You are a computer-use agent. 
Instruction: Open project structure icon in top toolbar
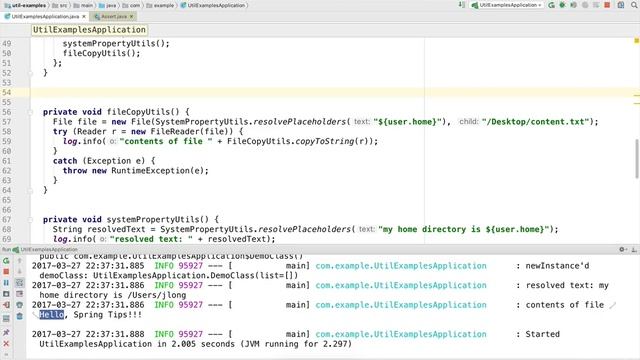(621, 5)
